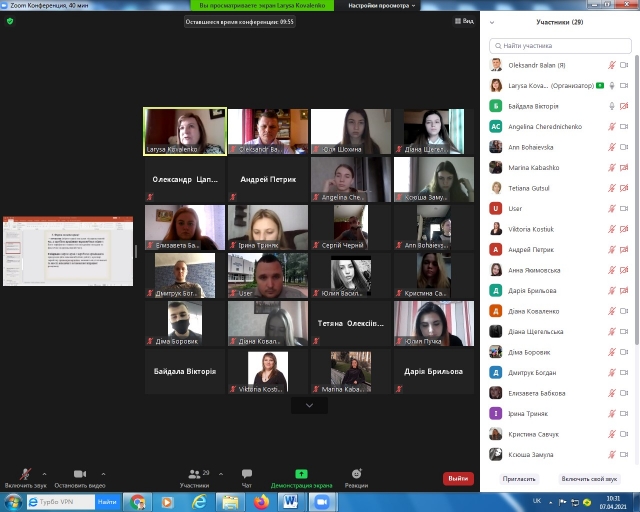This screenshot has height=512, width=640.
Task: Open the Вид view menu
Action: [x=464, y=21]
